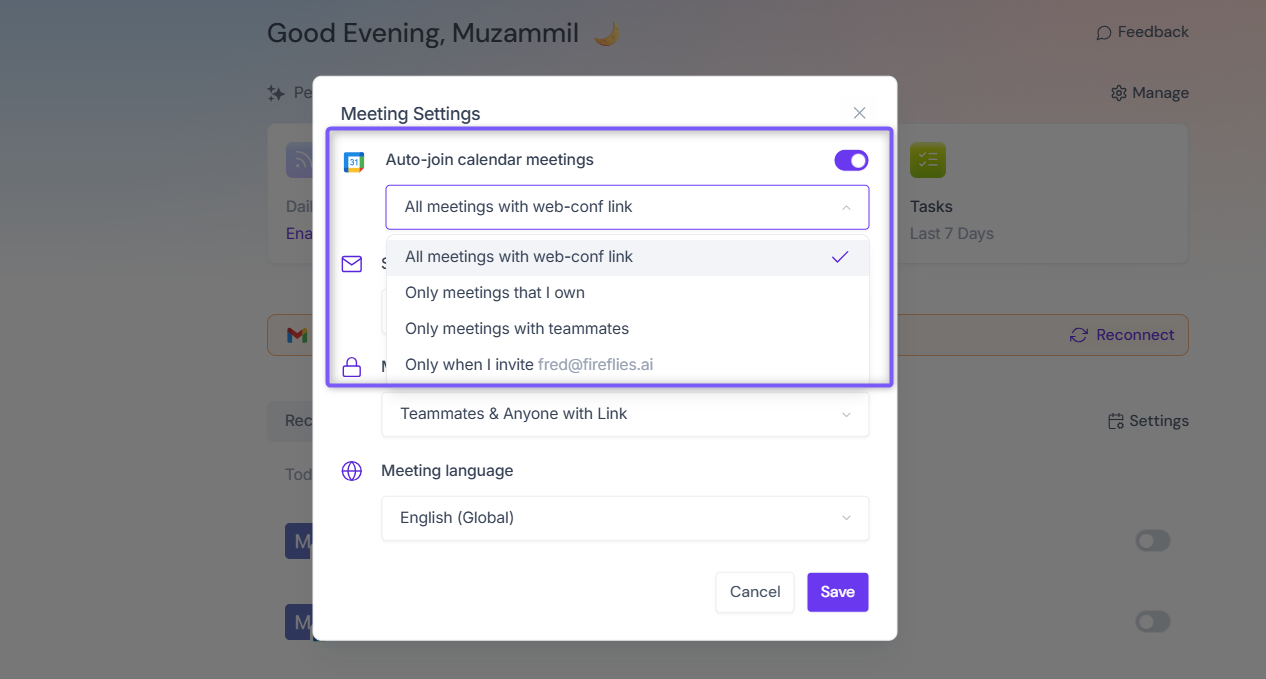The width and height of the screenshot is (1266, 679).
Task: Click the globe meeting language icon
Action: click(352, 471)
